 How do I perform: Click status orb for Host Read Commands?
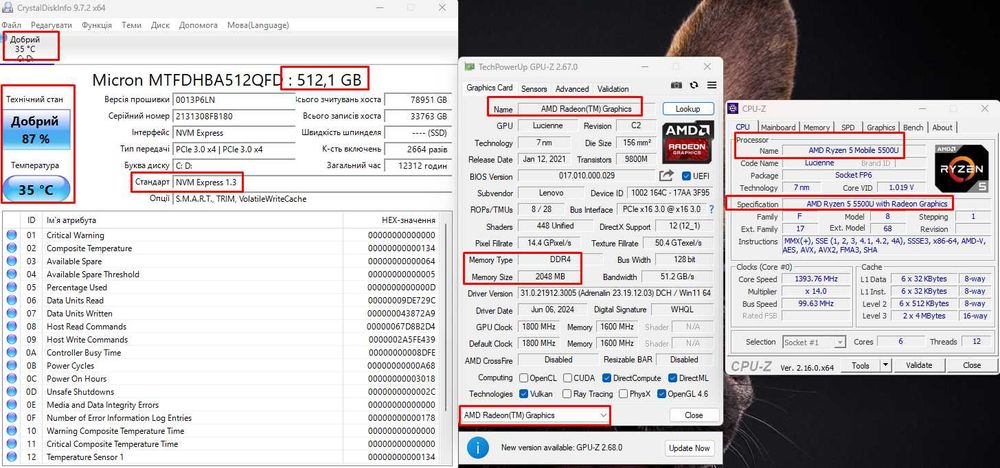(x=11, y=326)
